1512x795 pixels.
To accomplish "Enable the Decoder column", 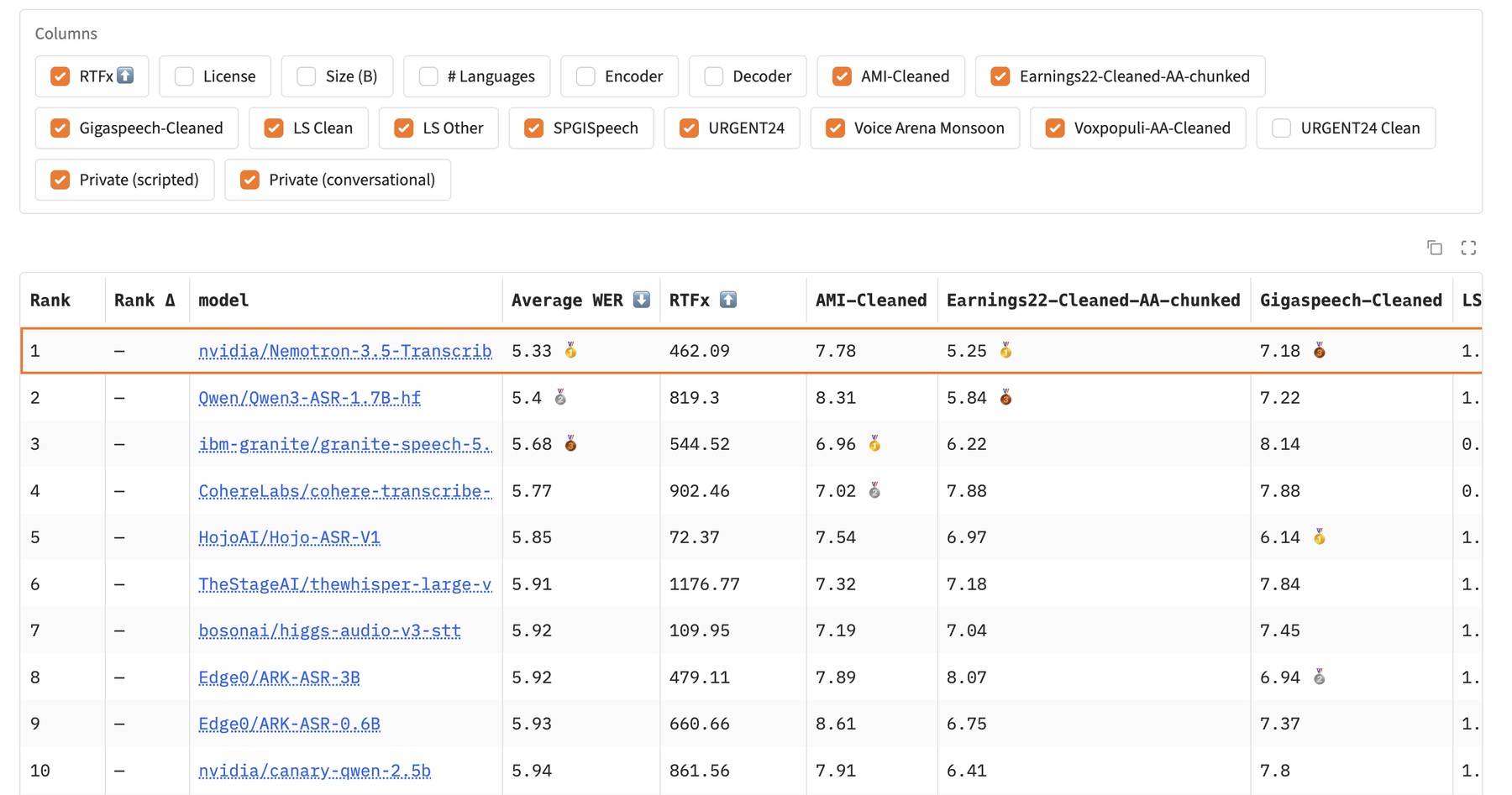I will 714,76.
